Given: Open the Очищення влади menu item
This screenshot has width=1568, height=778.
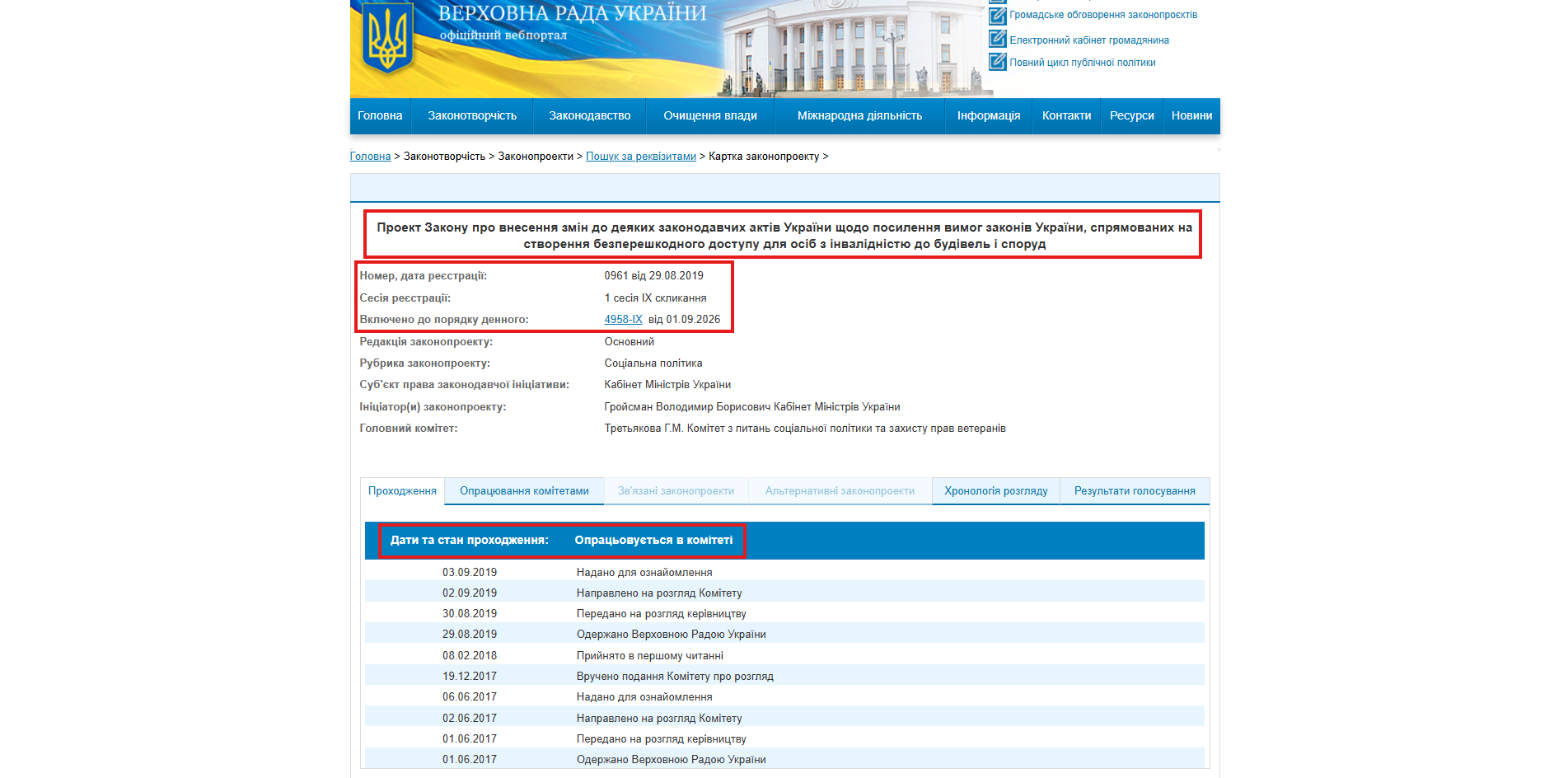Looking at the screenshot, I should click(710, 115).
